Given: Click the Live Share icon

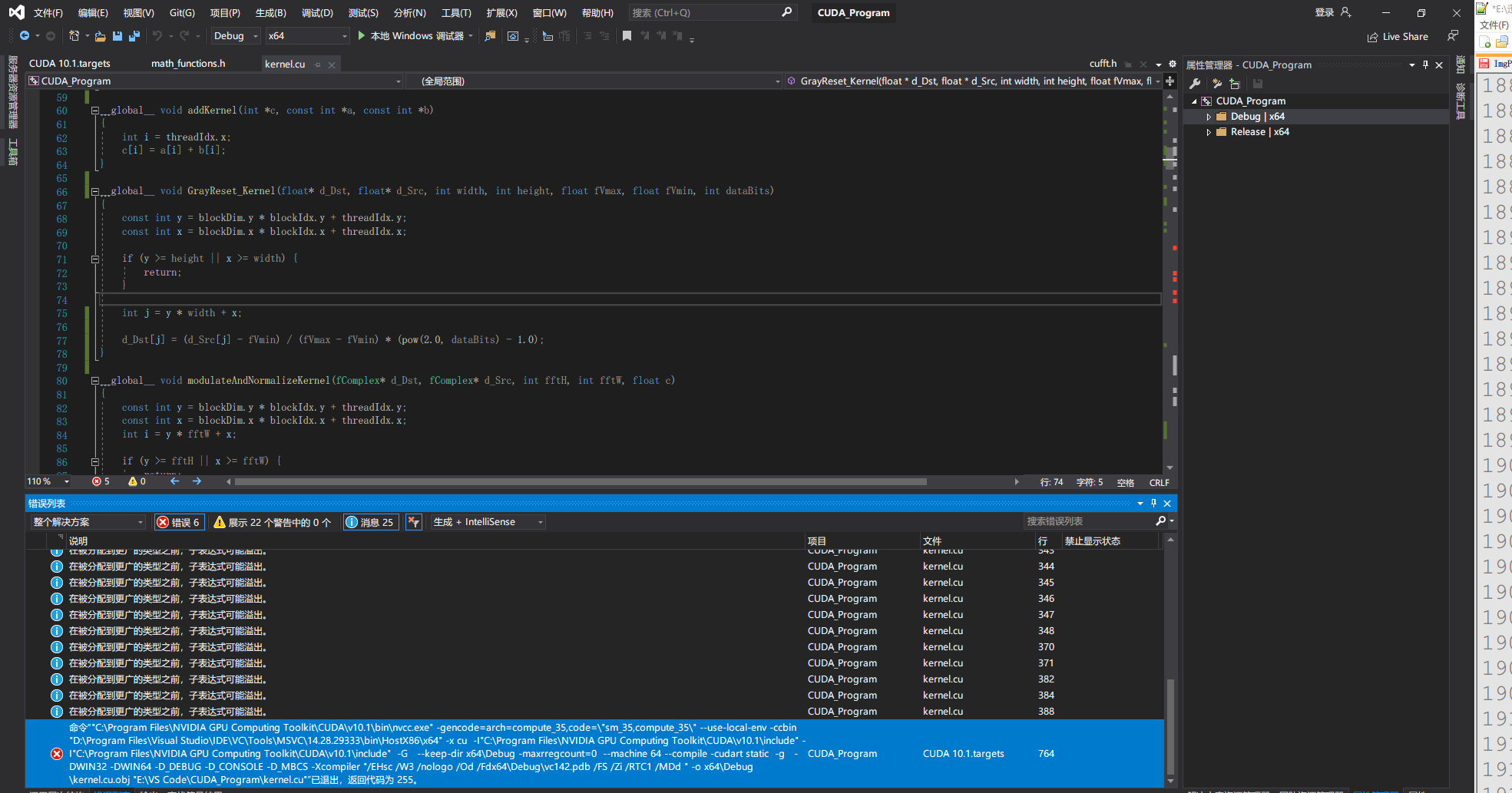Looking at the screenshot, I should pyautogui.click(x=1372, y=37).
